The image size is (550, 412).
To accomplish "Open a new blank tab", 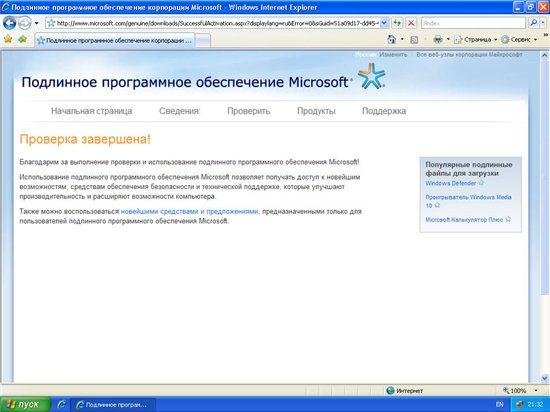I will tap(203, 41).
